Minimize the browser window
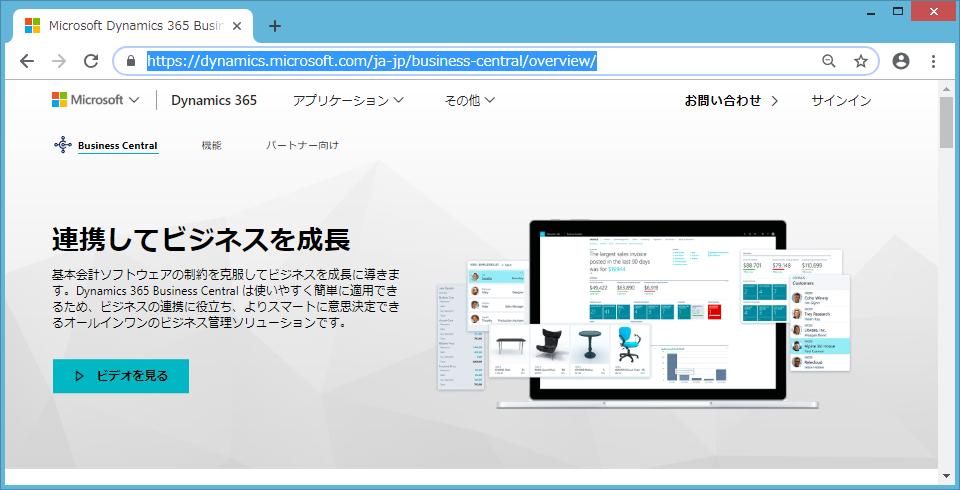The width and height of the screenshot is (960, 490). coord(871,12)
